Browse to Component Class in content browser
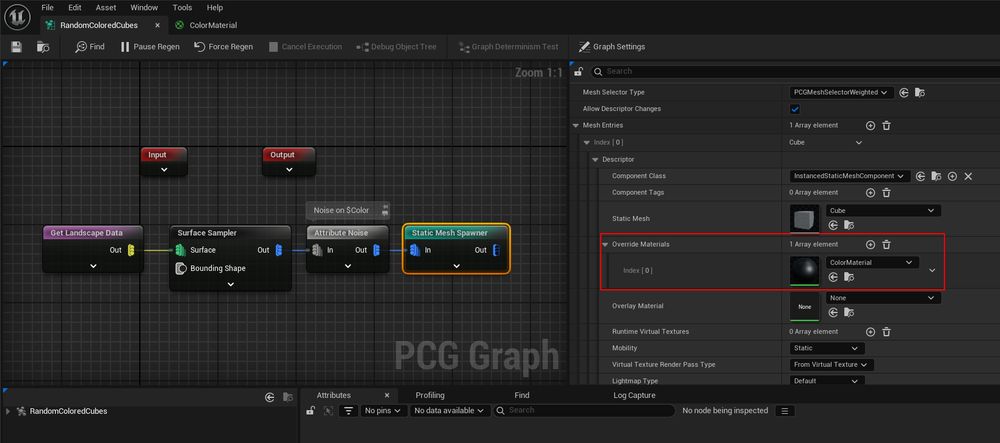Viewport: 1000px width, 443px height. click(936, 176)
